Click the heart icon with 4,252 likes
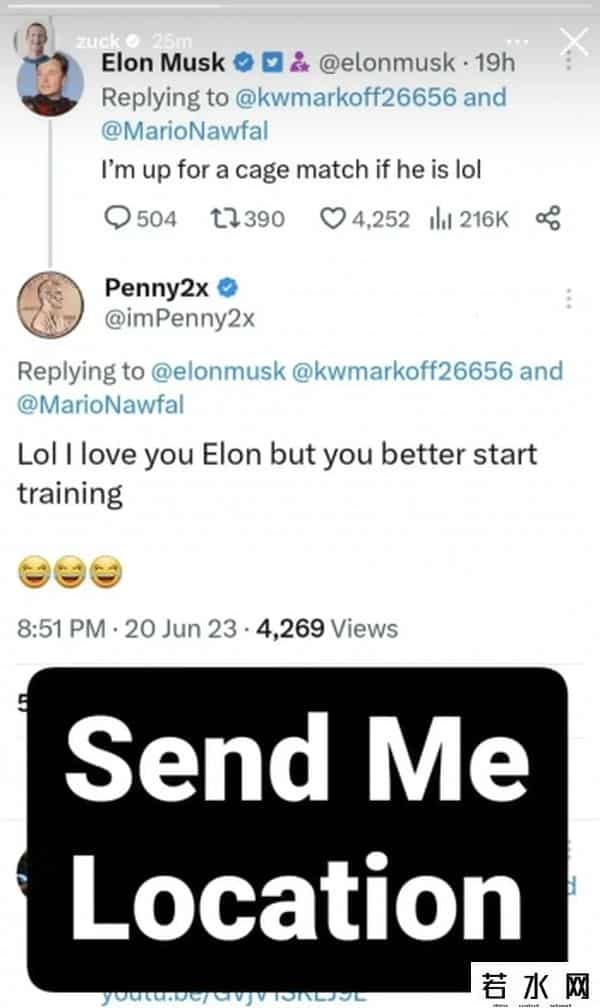This screenshot has width=600, height=1008. (x=332, y=218)
